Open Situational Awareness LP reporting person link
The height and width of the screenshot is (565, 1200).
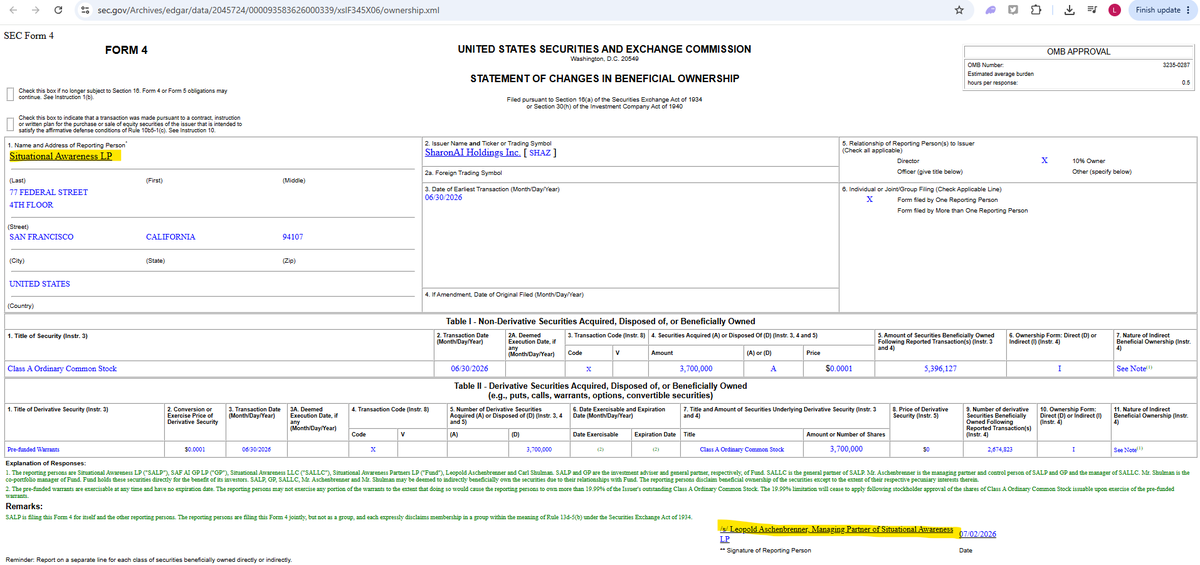point(60,155)
